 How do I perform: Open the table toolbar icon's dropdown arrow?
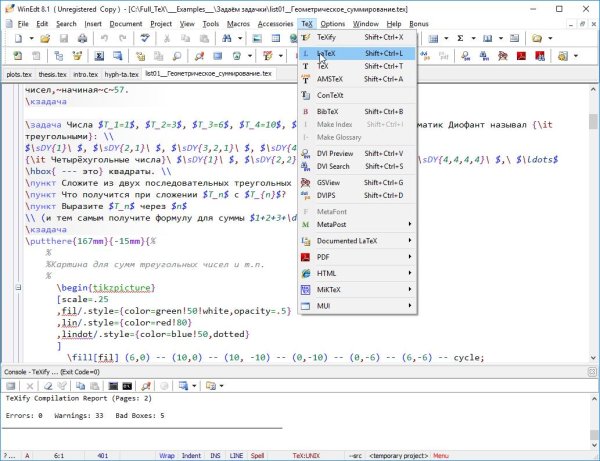click(446, 38)
